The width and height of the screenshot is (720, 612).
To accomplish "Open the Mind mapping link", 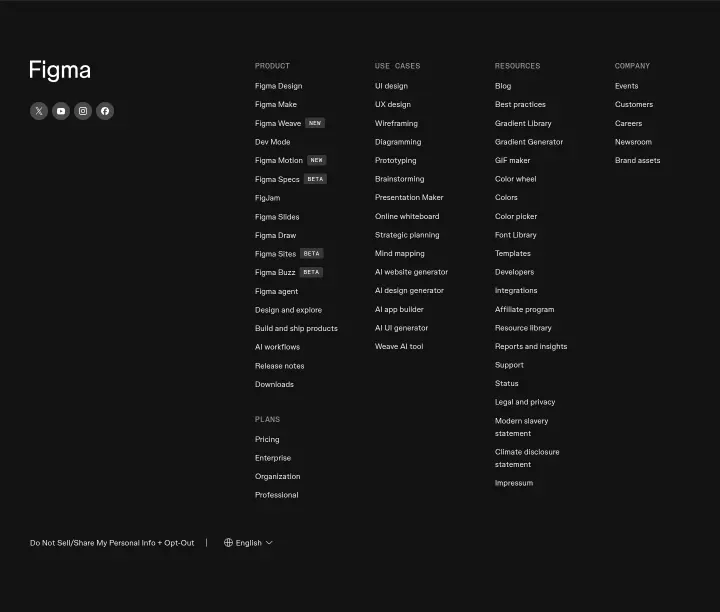I will click(399, 253).
